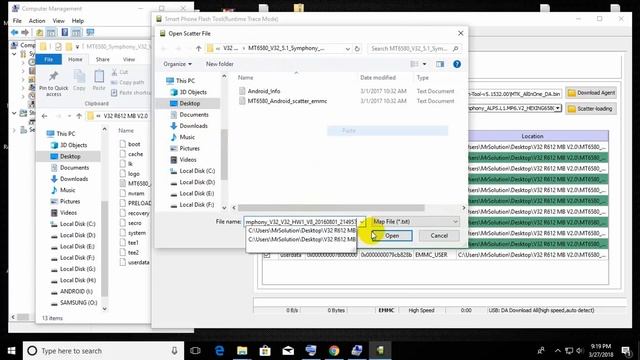Click Open in Open Scatter File dialog
This screenshot has width=640, height=360.
click(x=392, y=236)
